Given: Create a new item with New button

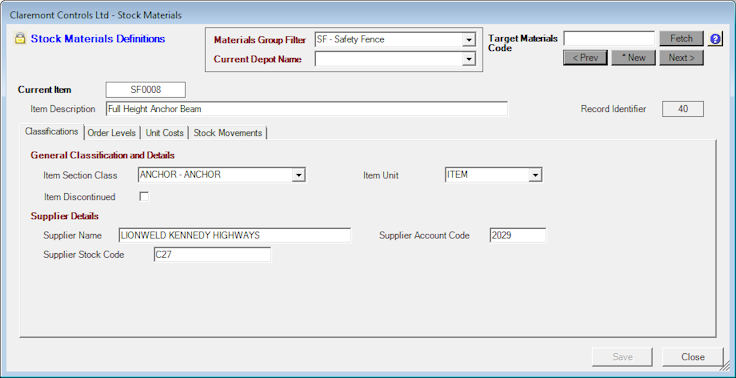Looking at the screenshot, I should pyautogui.click(x=633, y=58).
